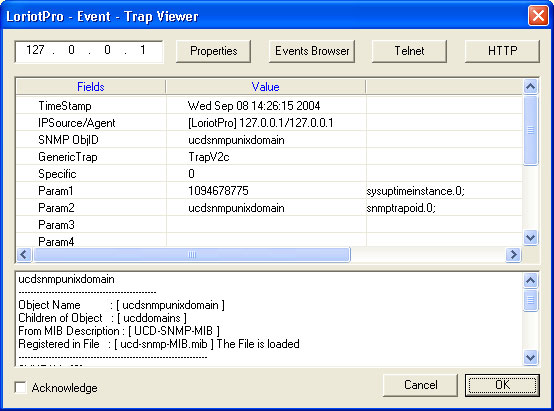Click right arrow of horizontal scrollbar
Screen dimensions: 554x411
[x=513, y=254]
